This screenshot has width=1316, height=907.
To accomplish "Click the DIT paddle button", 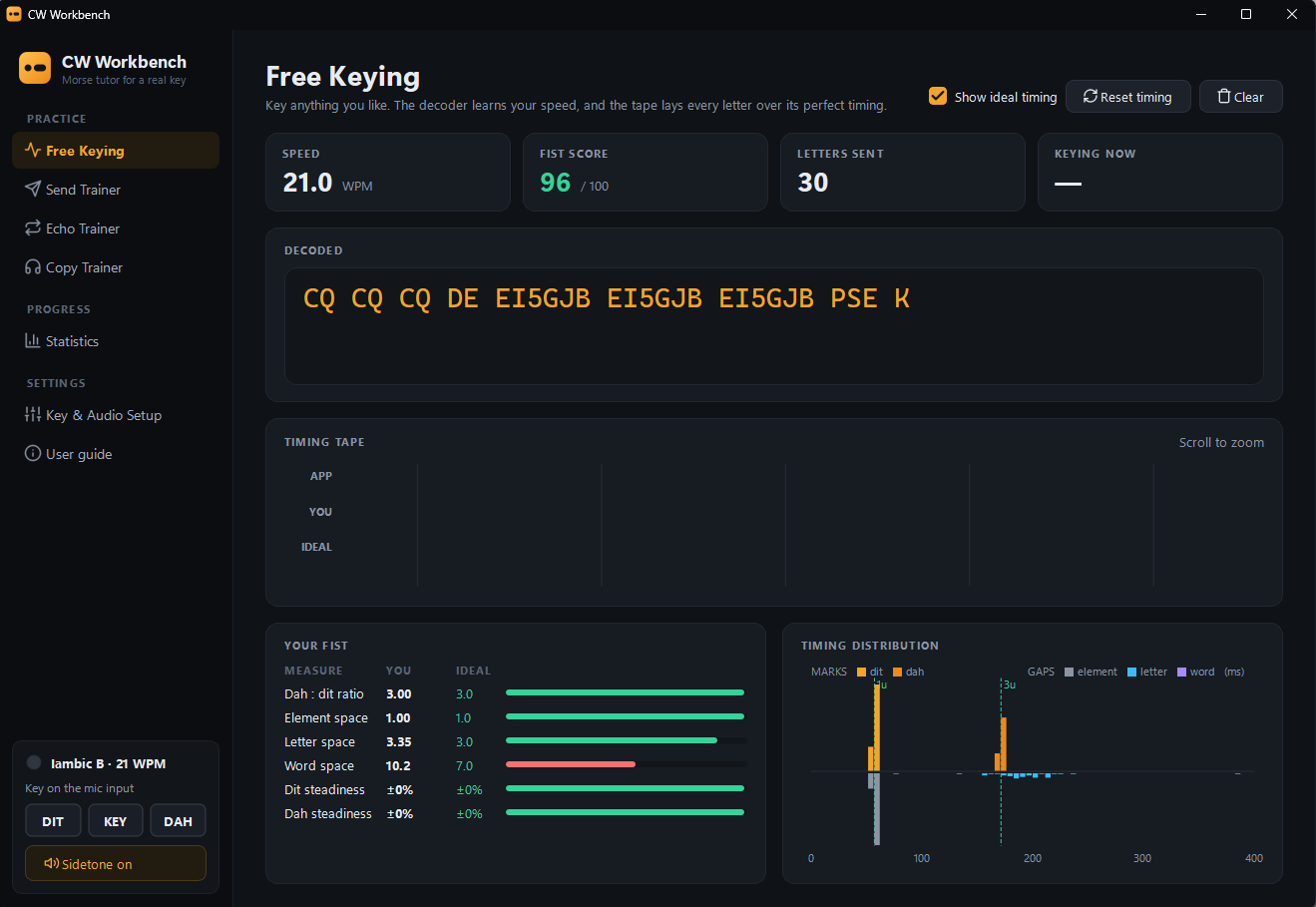I will pos(53,821).
